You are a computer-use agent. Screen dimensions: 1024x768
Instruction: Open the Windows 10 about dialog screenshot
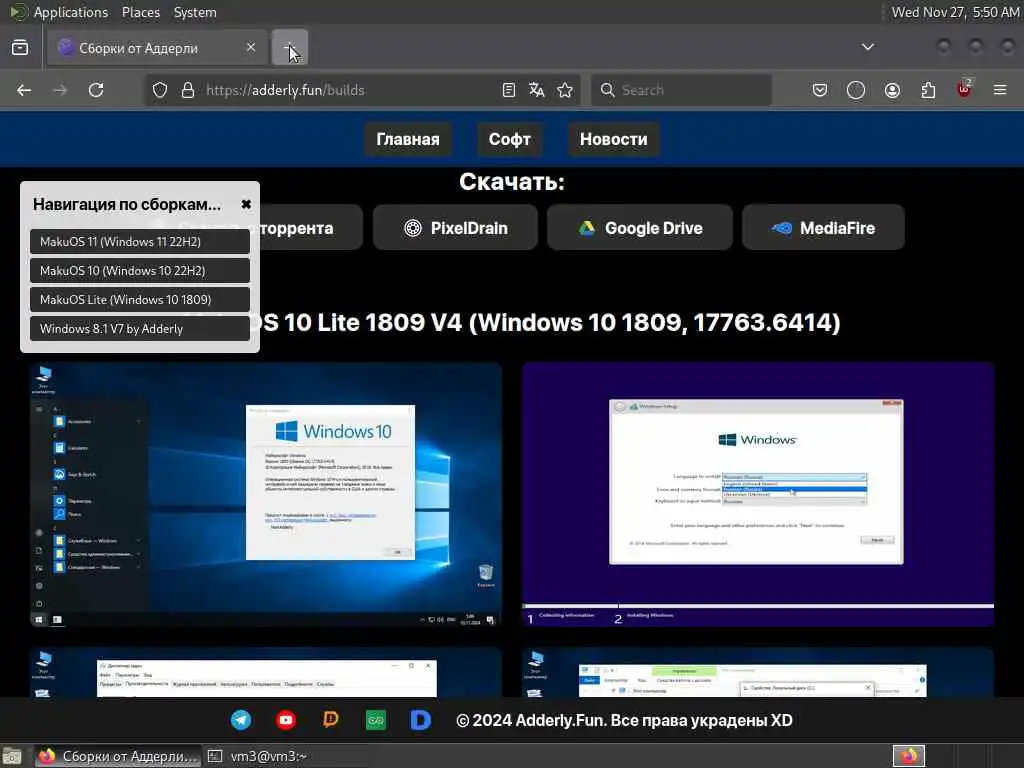coord(266,495)
